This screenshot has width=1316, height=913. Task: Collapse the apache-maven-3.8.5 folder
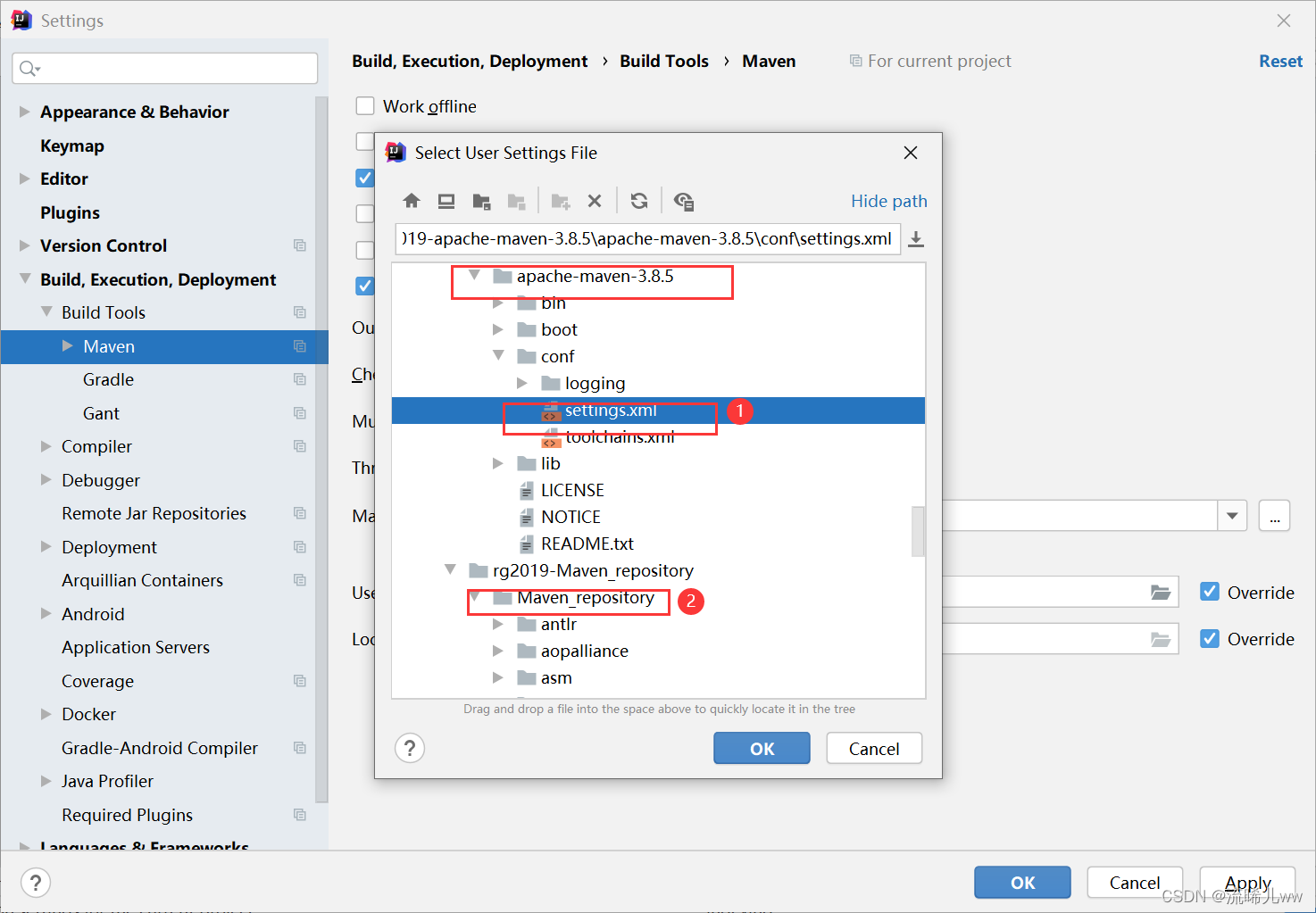pos(474,276)
